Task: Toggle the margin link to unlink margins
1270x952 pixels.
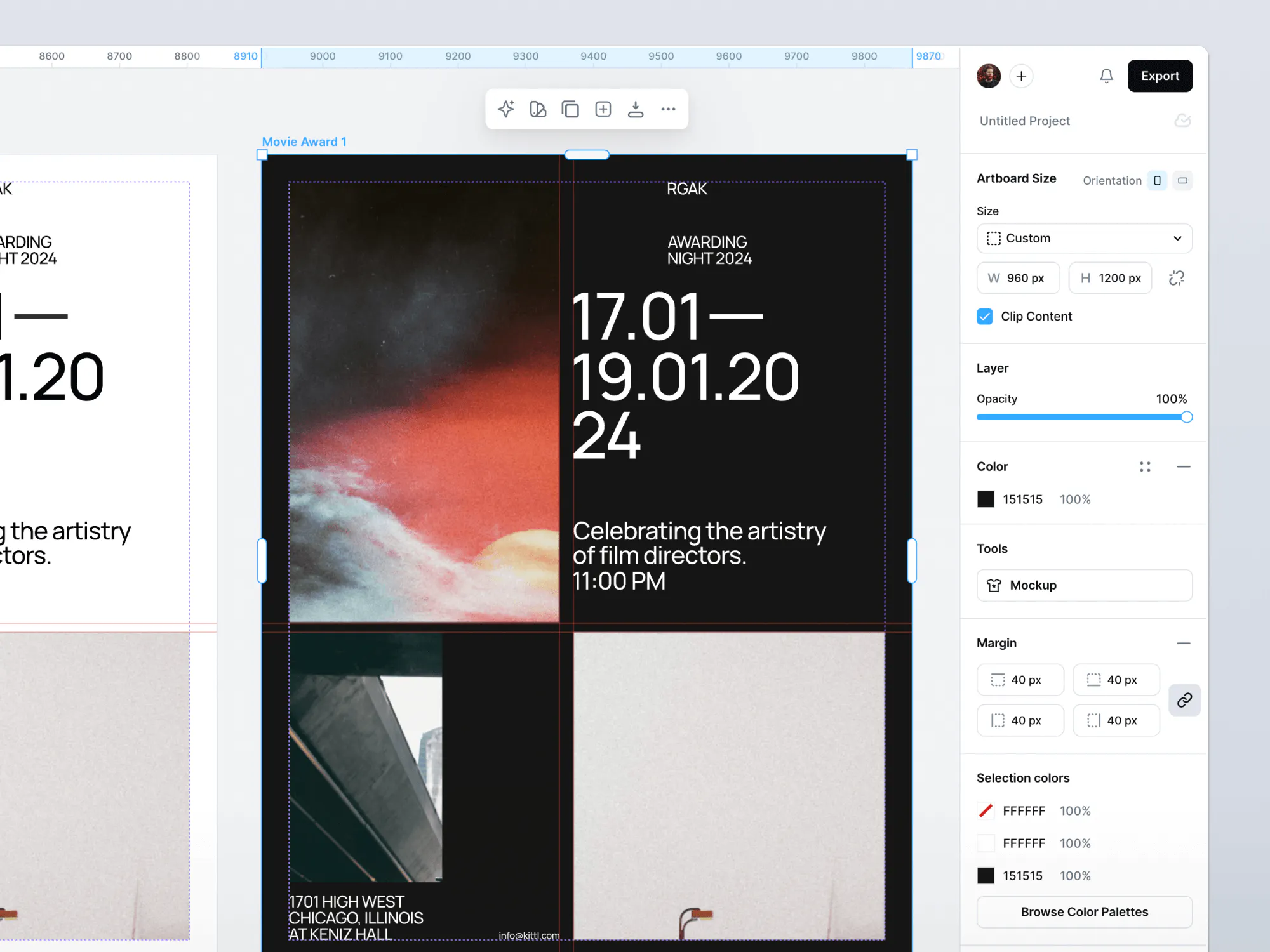Action: point(1184,700)
